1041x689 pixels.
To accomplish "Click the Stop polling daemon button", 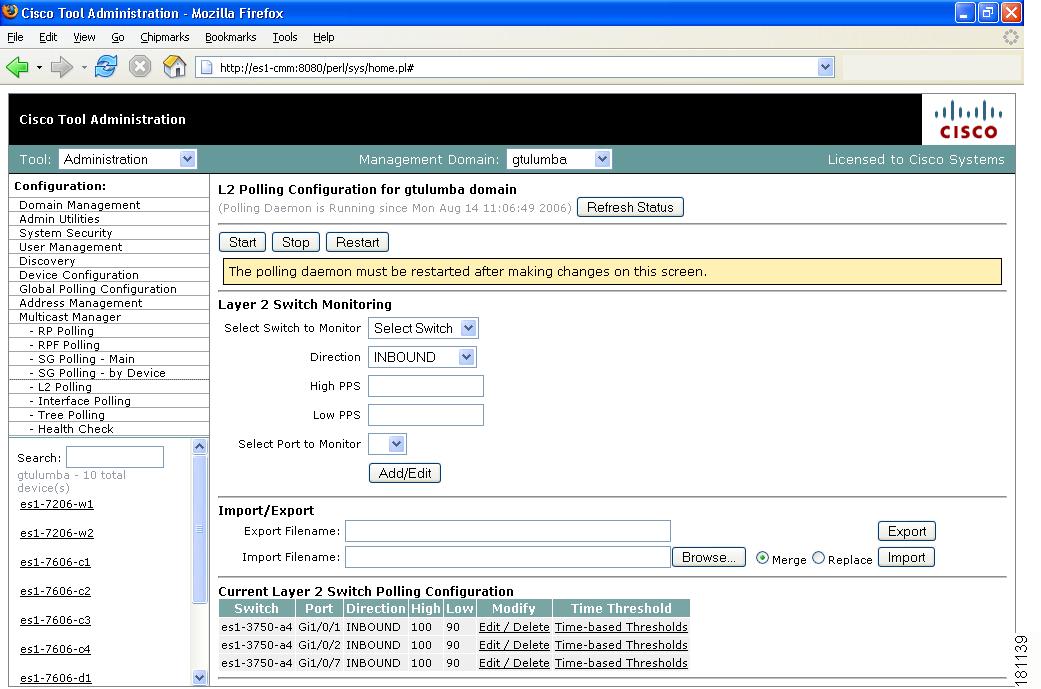I will pos(295,242).
